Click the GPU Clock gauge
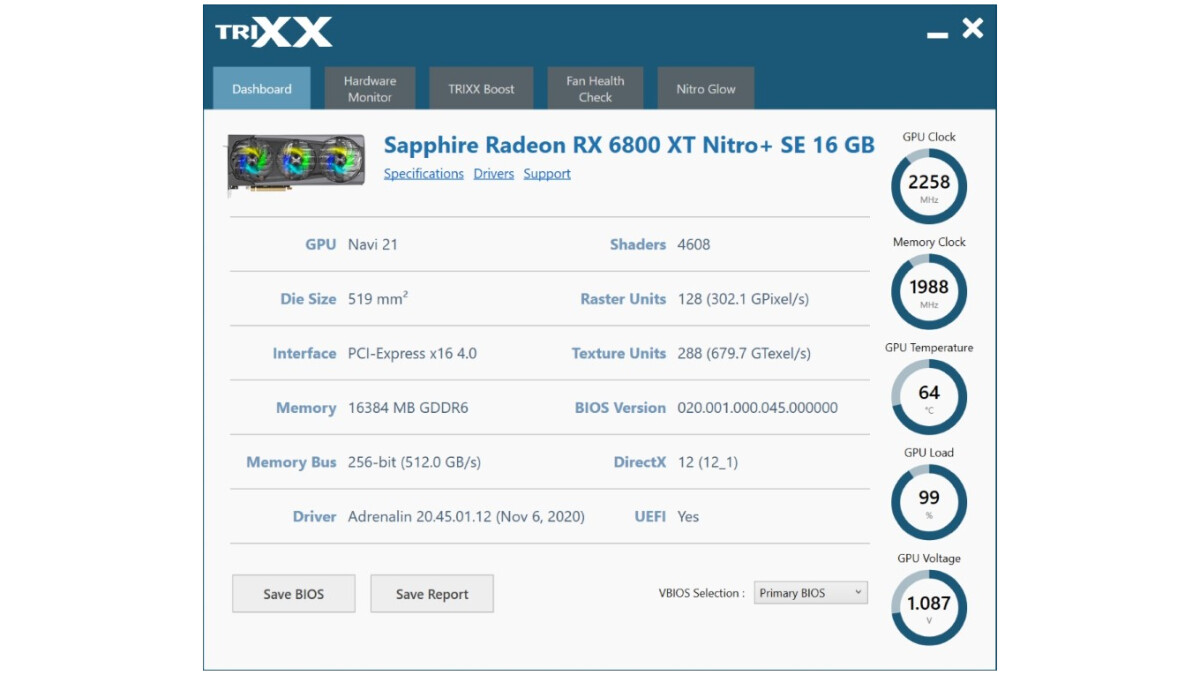Screen dimensions: 1200x675 928,186
